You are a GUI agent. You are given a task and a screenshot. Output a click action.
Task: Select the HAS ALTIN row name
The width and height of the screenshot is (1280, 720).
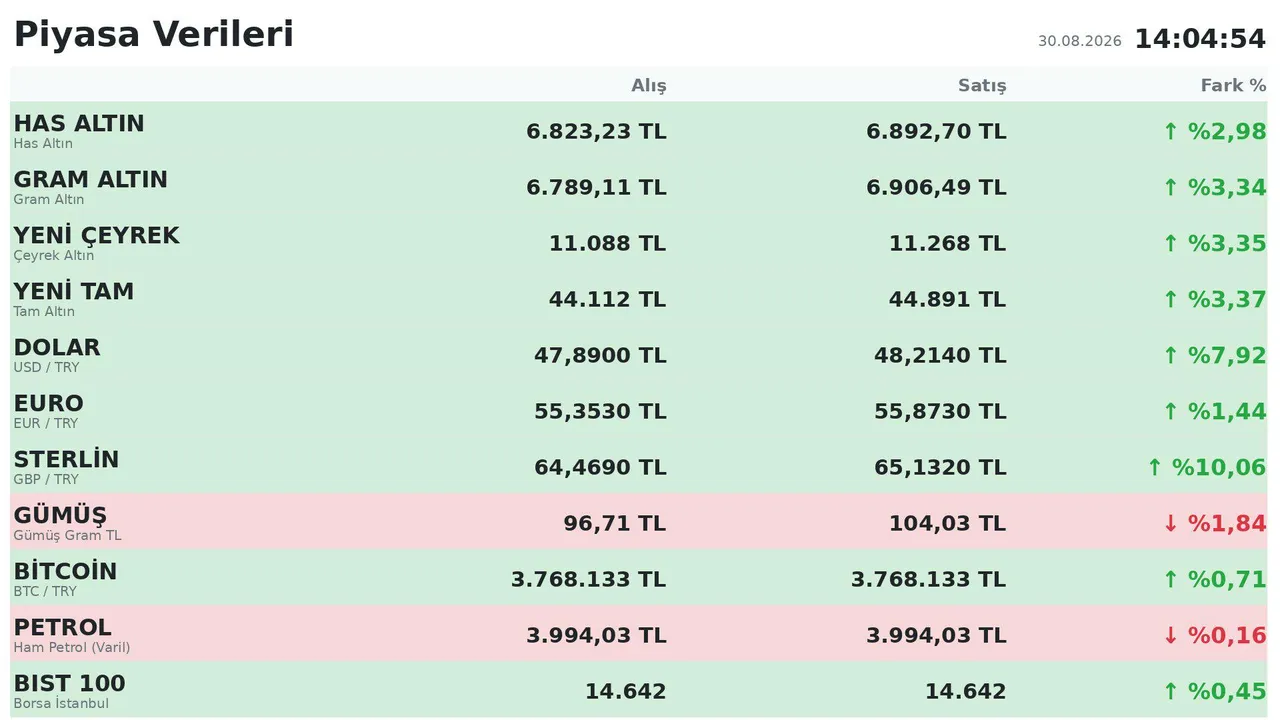(79, 123)
